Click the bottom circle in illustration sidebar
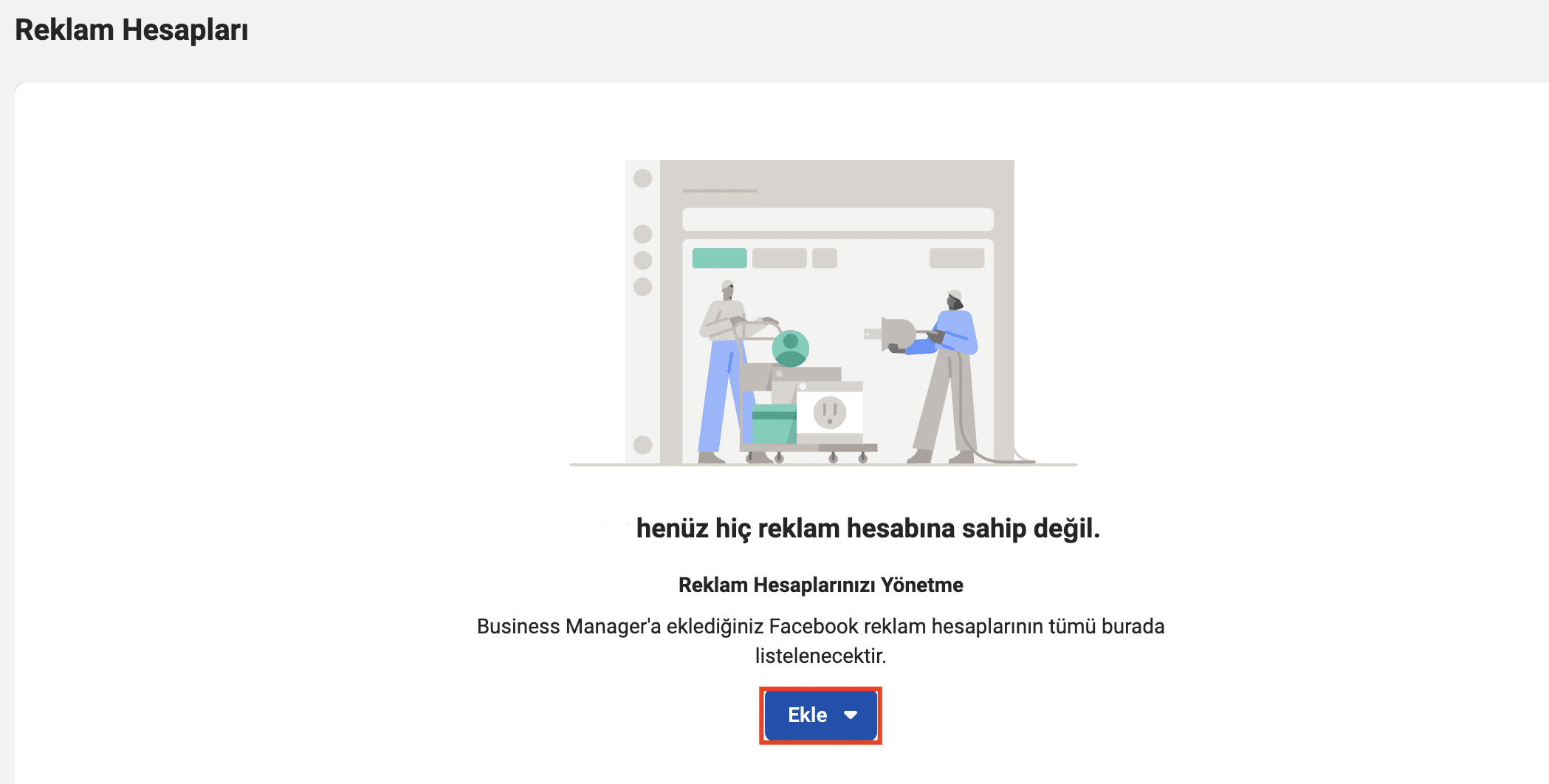 [x=642, y=444]
